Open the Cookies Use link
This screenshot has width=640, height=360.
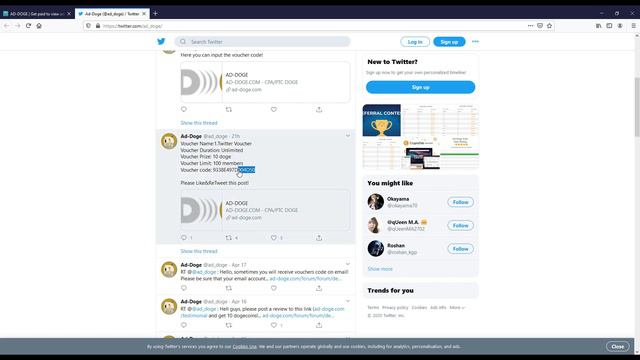click(244, 347)
